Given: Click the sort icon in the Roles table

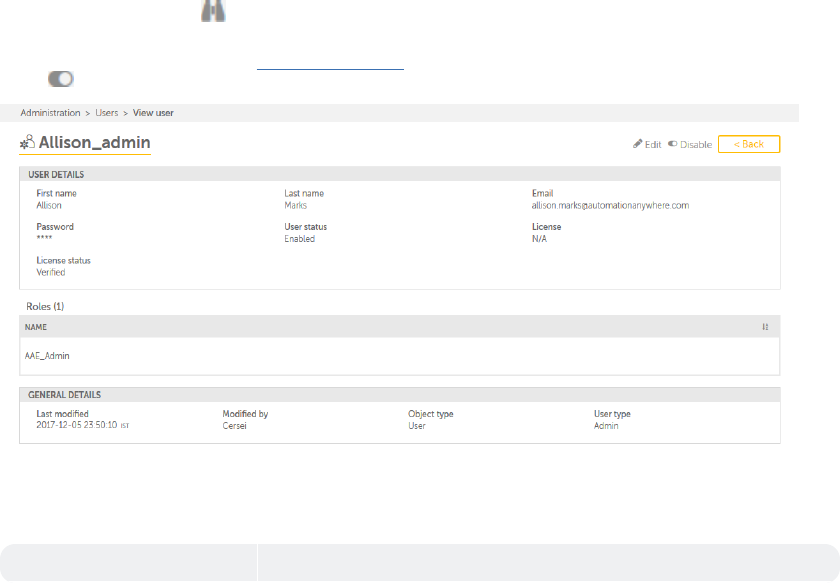Looking at the screenshot, I should [x=765, y=327].
